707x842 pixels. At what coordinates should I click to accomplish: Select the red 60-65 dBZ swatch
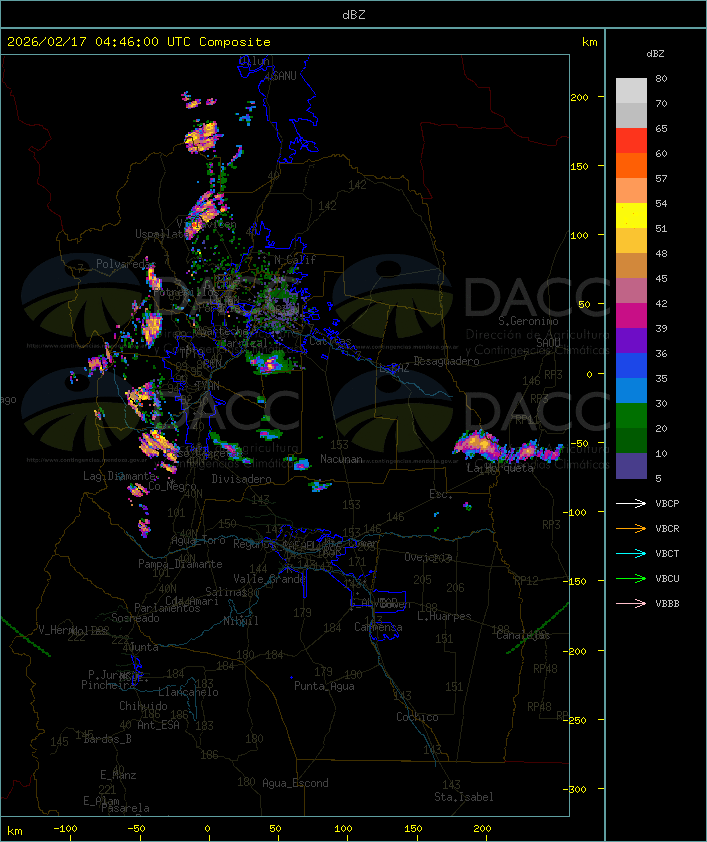click(631, 141)
